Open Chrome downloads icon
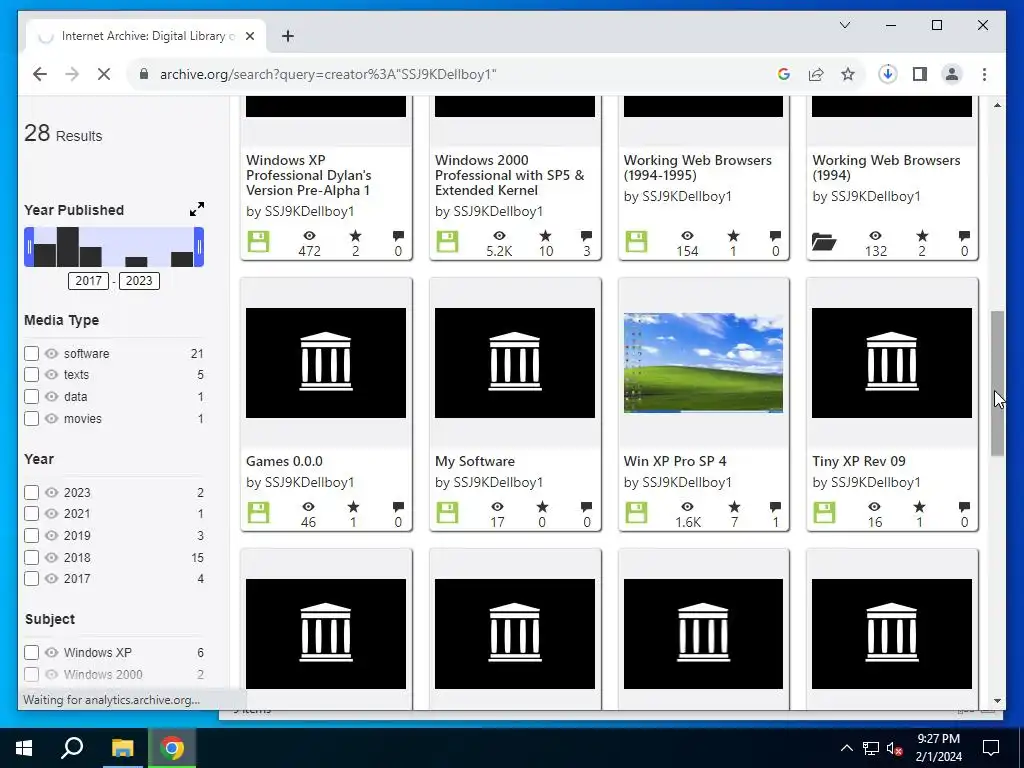 pyautogui.click(x=887, y=74)
